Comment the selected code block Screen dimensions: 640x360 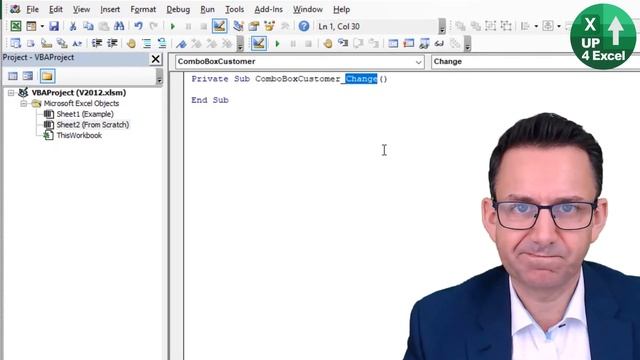point(147,43)
